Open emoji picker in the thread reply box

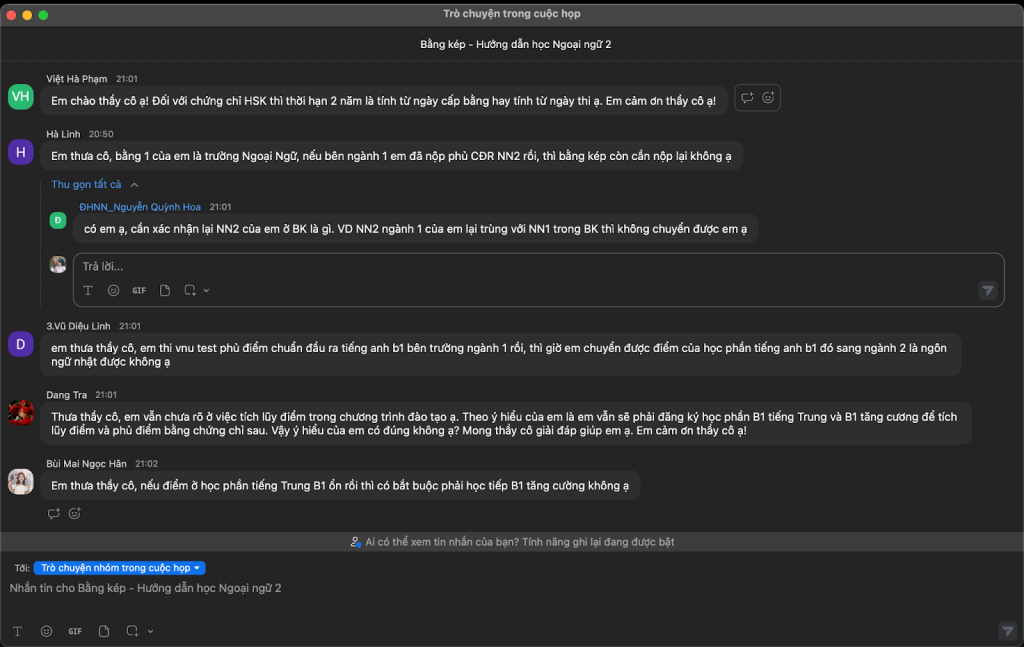pos(113,290)
